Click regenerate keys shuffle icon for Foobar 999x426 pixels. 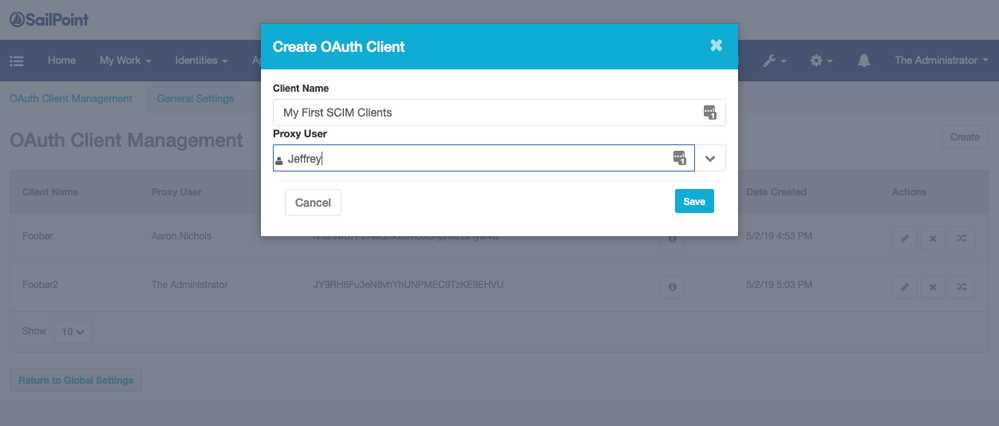961,237
